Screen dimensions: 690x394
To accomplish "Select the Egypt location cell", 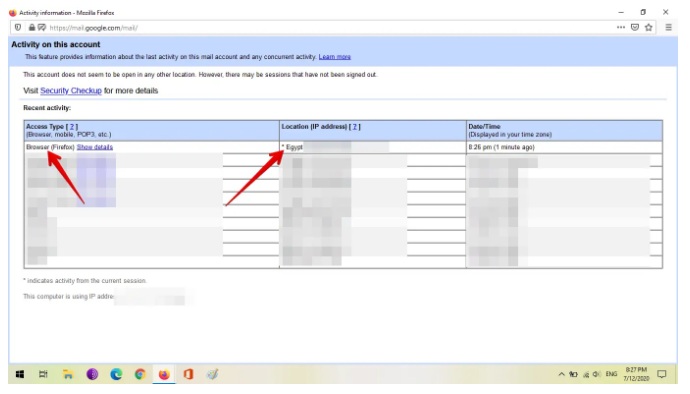I will tap(372, 147).
